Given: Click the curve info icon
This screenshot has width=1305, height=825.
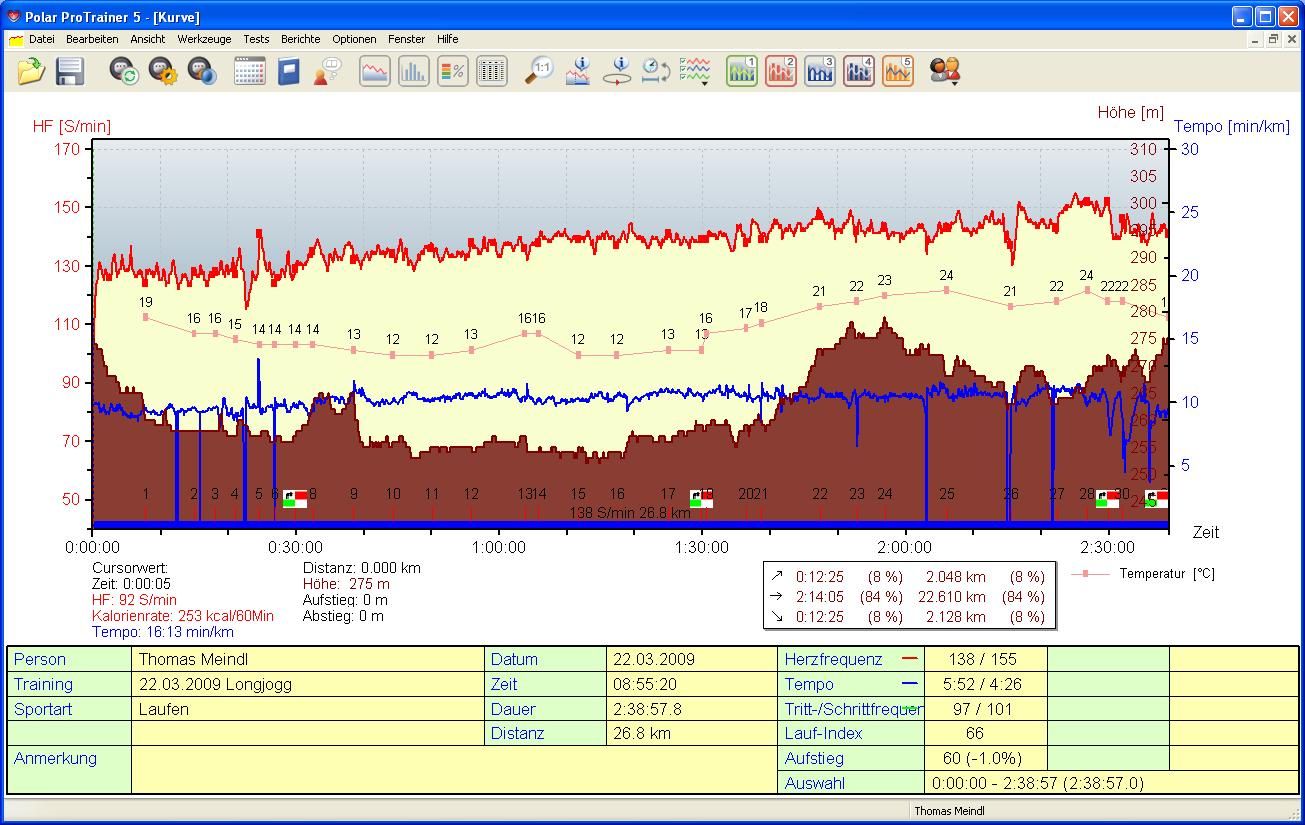Looking at the screenshot, I should point(578,71).
